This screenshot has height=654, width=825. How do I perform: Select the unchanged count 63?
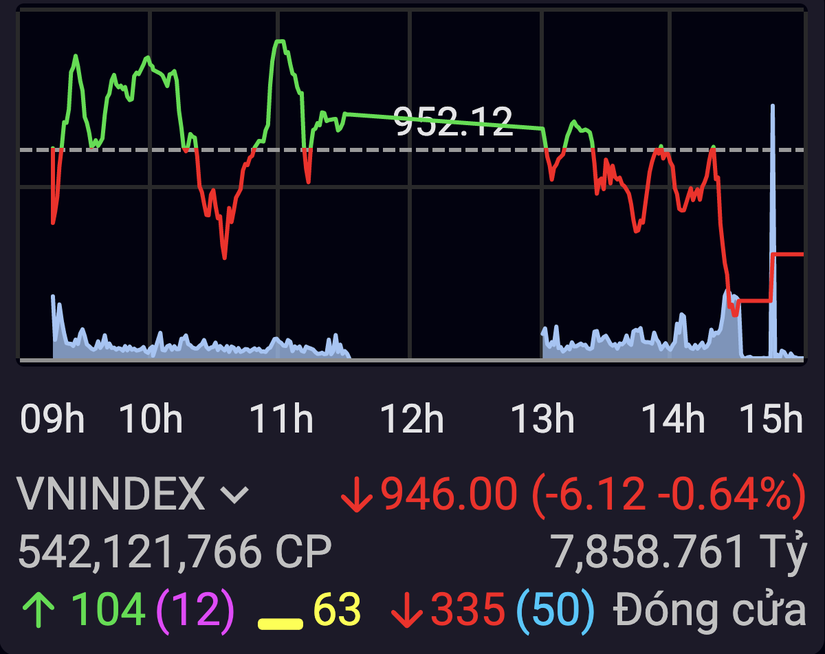337,609
